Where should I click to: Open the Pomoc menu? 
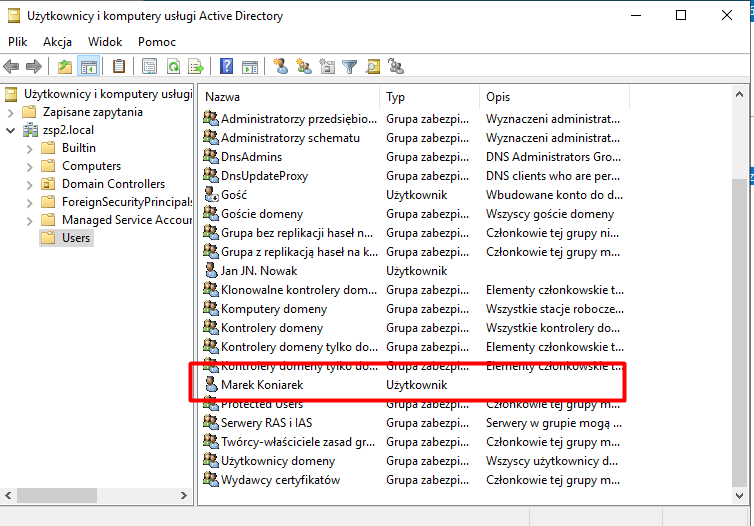pyautogui.click(x=157, y=42)
